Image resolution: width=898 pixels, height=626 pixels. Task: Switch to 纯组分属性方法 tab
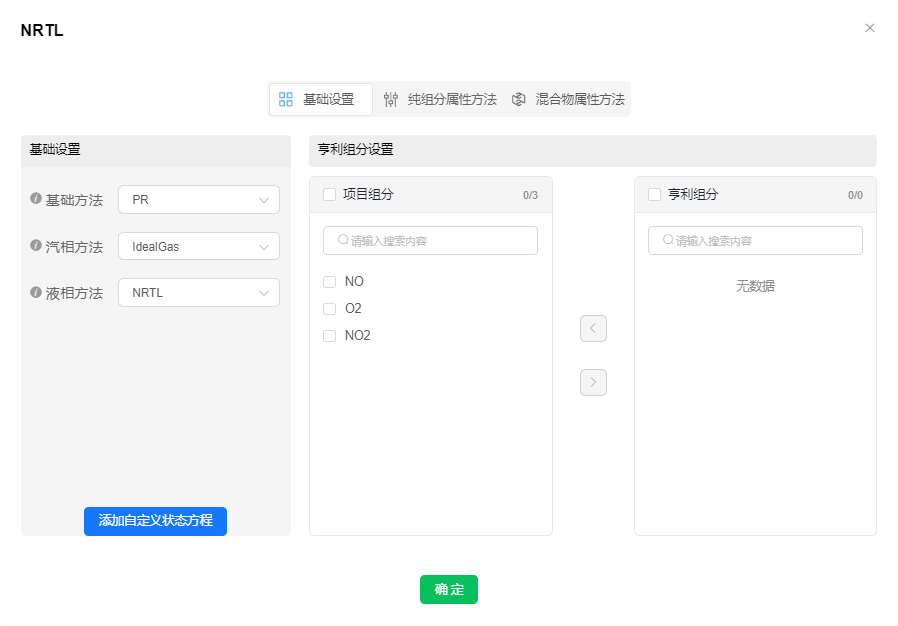tap(440, 99)
